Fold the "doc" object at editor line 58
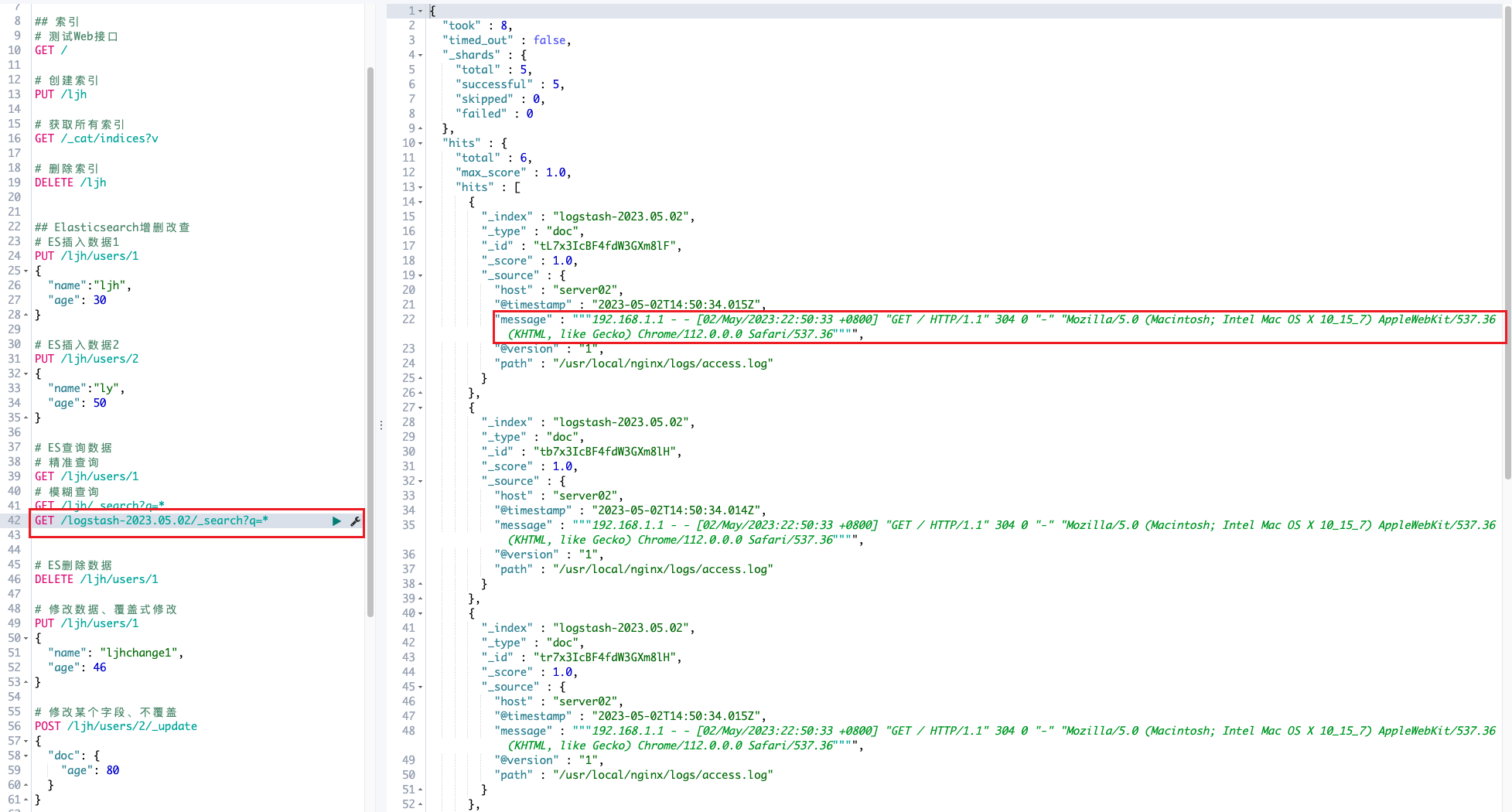The width and height of the screenshot is (1512, 812). [x=26, y=756]
